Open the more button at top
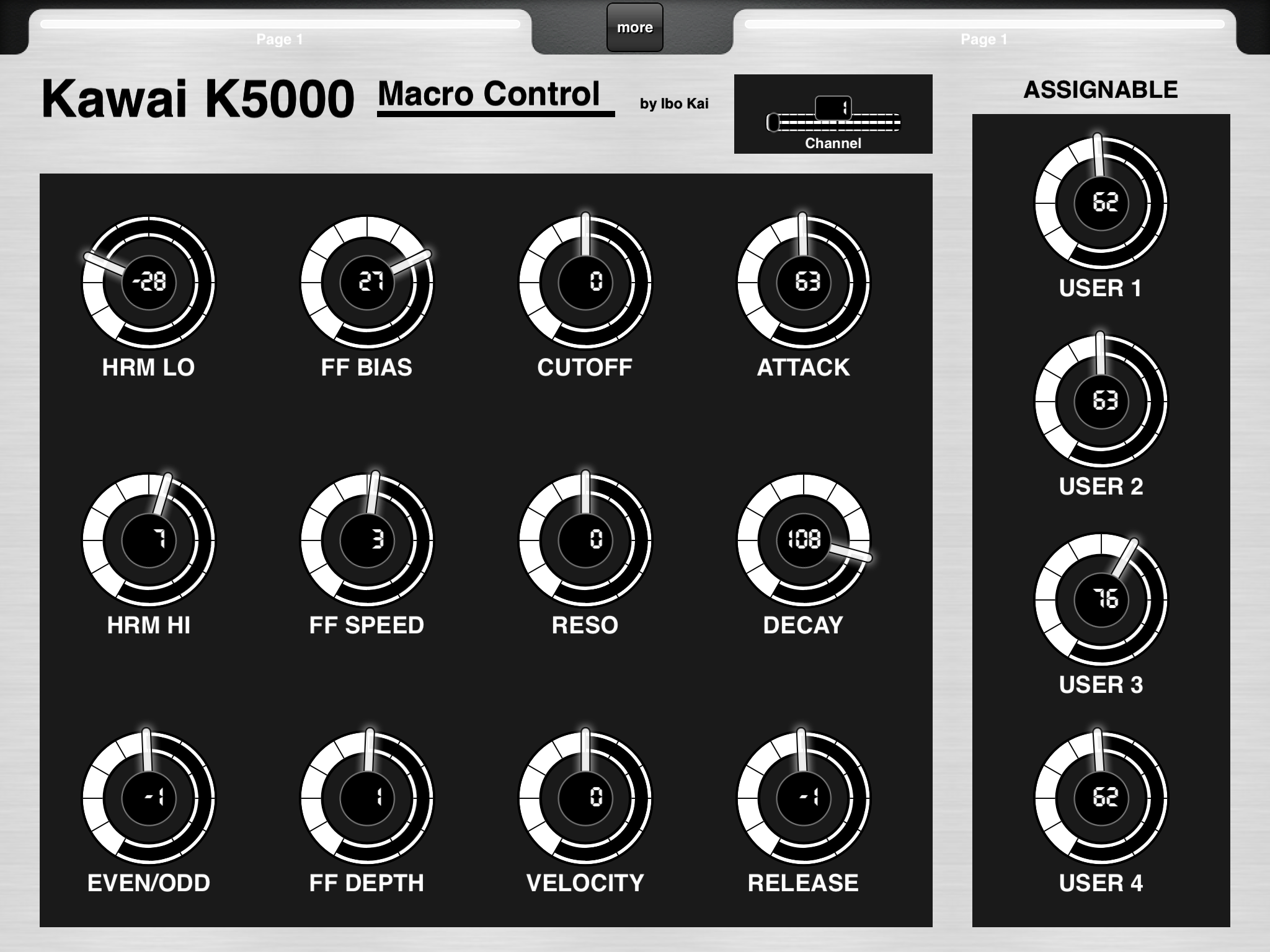This screenshot has height=952, width=1270. pos(635,27)
